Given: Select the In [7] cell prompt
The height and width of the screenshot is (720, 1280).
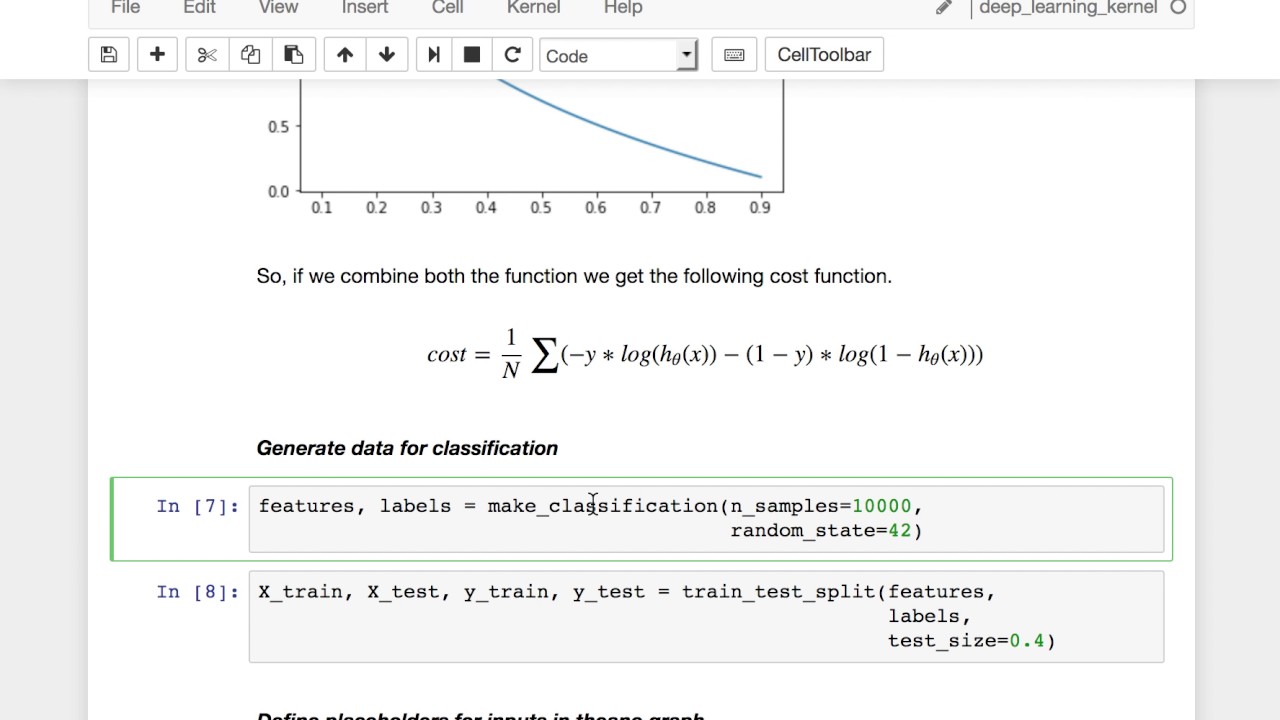Looking at the screenshot, I should (x=197, y=506).
